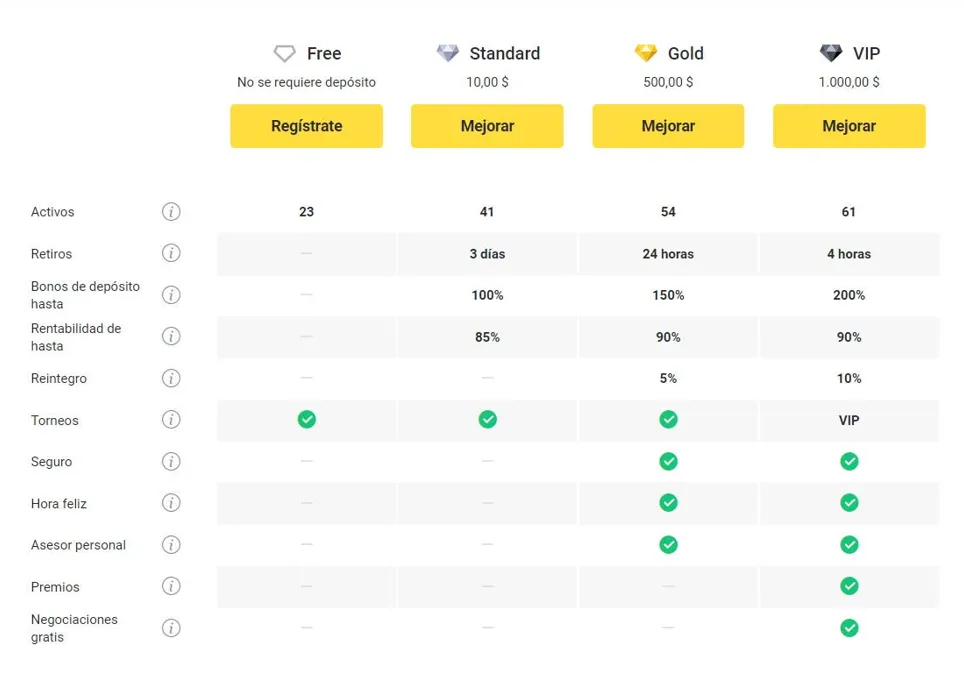964x679 pixels.
Task: Click the info icon beside Activos
Action: tap(171, 212)
